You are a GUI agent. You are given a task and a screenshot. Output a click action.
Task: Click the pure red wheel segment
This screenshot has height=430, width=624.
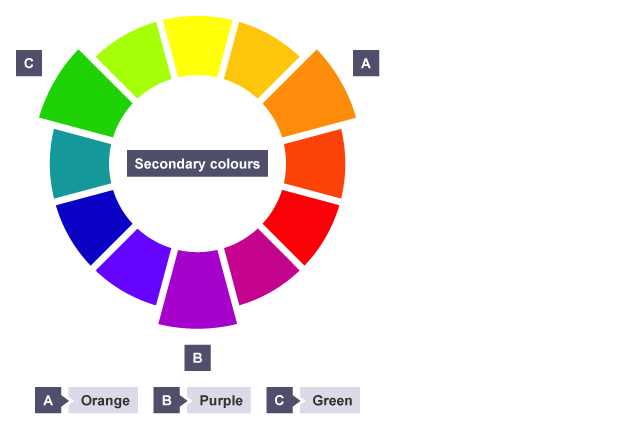click(304, 226)
